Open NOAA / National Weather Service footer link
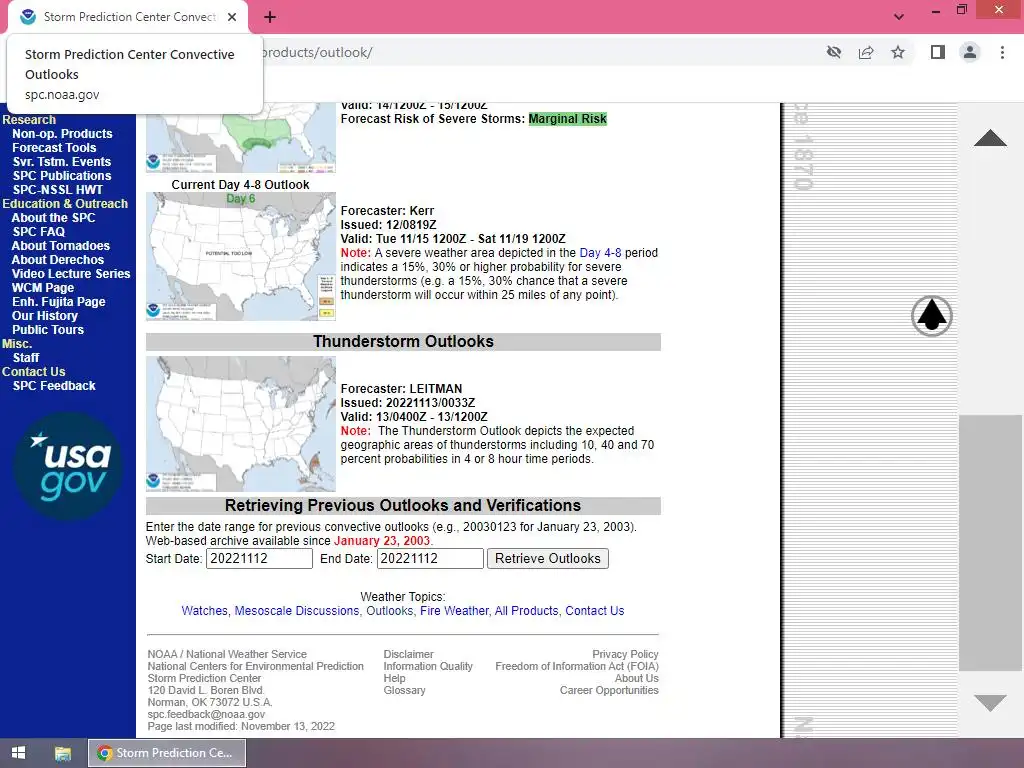Image resolution: width=1024 pixels, height=768 pixels. [227, 654]
